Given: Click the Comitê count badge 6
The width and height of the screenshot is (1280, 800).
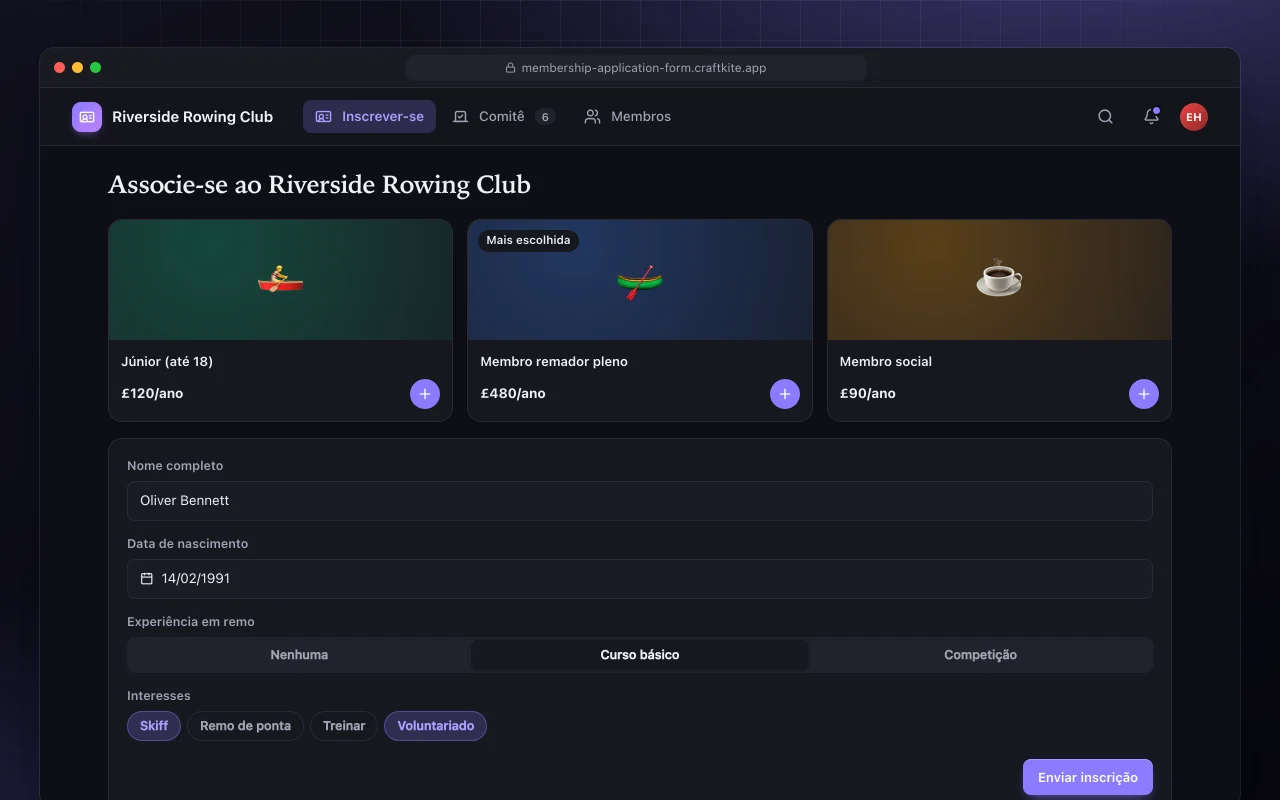Looking at the screenshot, I should (x=545, y=117).
